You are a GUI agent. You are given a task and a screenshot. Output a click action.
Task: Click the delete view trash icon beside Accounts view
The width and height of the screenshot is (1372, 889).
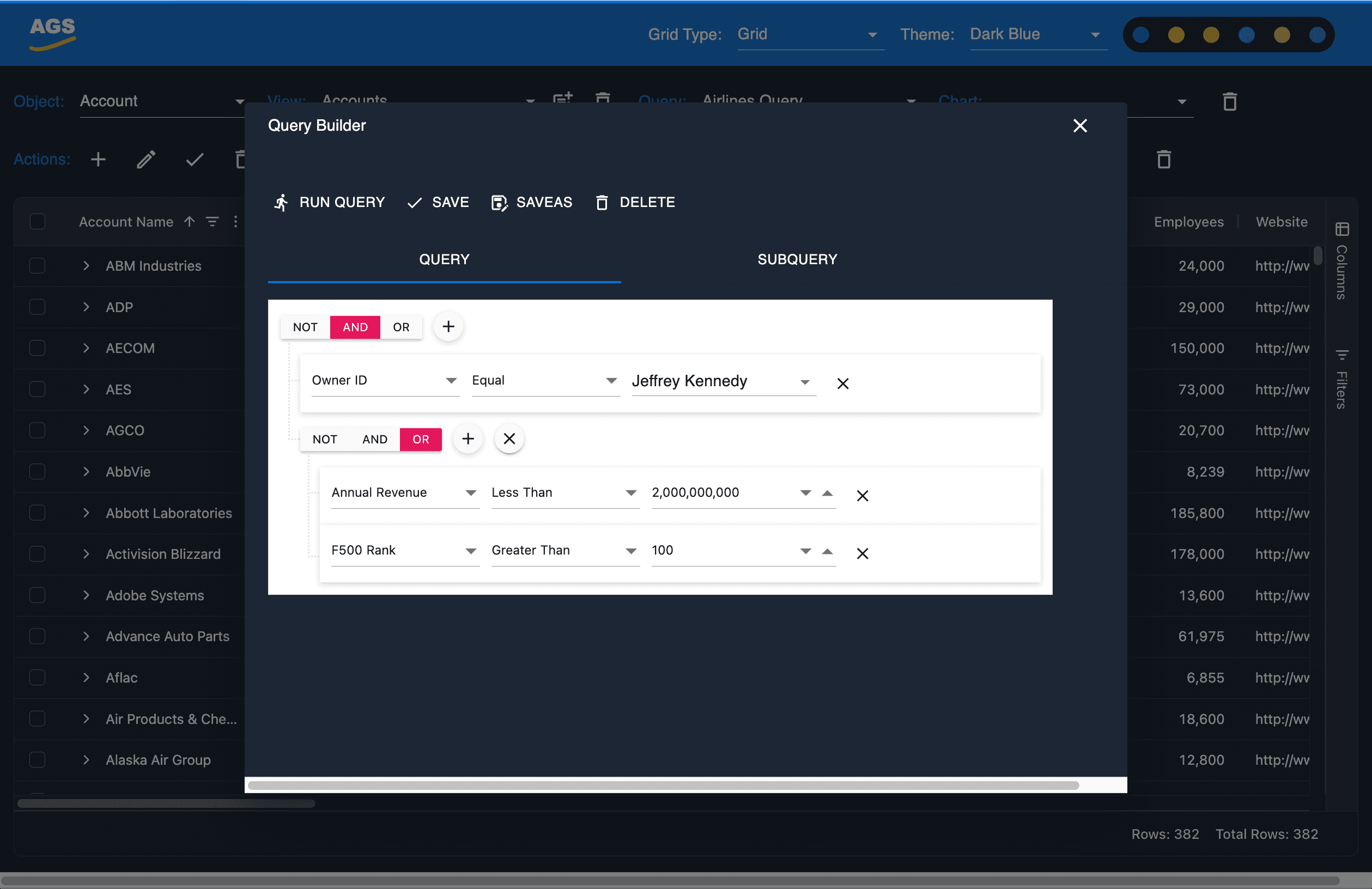pos(603,98)
